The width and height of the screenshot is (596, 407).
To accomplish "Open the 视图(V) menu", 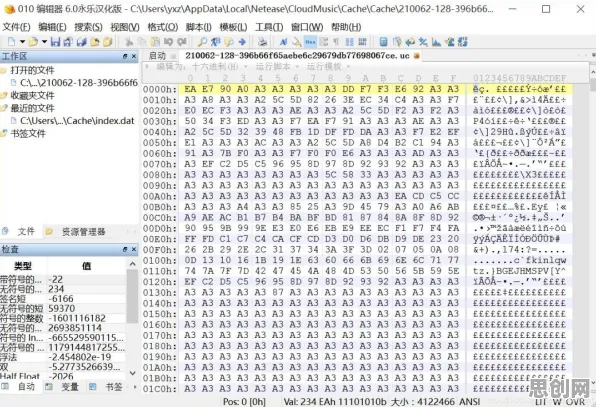I will [125, 27].
